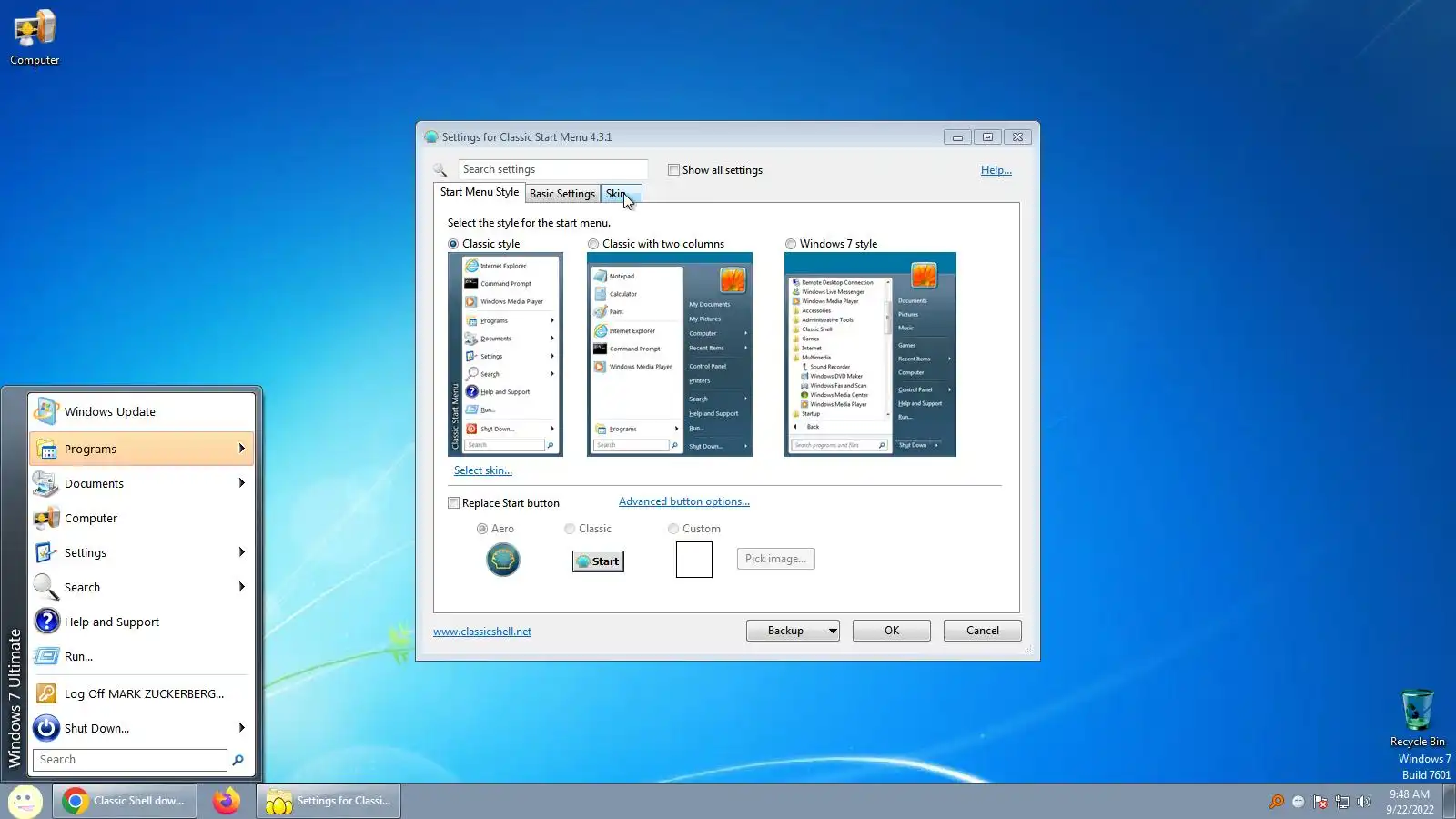Expand the Documents submenu arrow
Screen dimensions: 1456x819
(242, 483)
